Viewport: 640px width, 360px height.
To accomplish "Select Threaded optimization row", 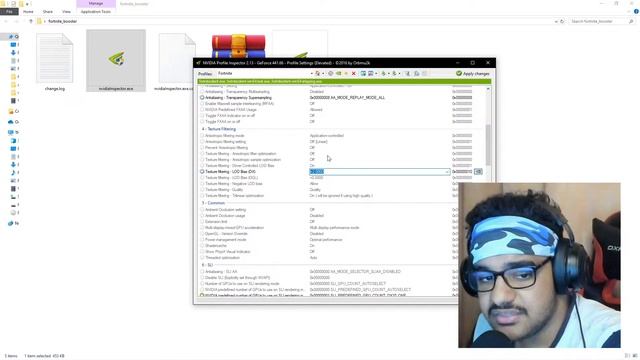I will click(x=329, y=258).
